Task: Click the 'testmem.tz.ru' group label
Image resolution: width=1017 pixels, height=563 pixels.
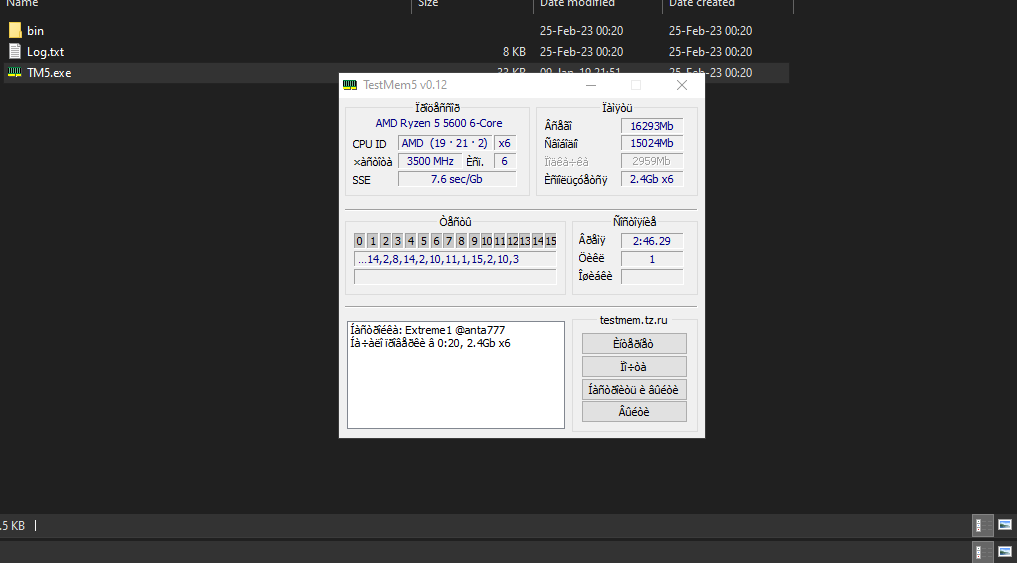Action: (633, 320)
